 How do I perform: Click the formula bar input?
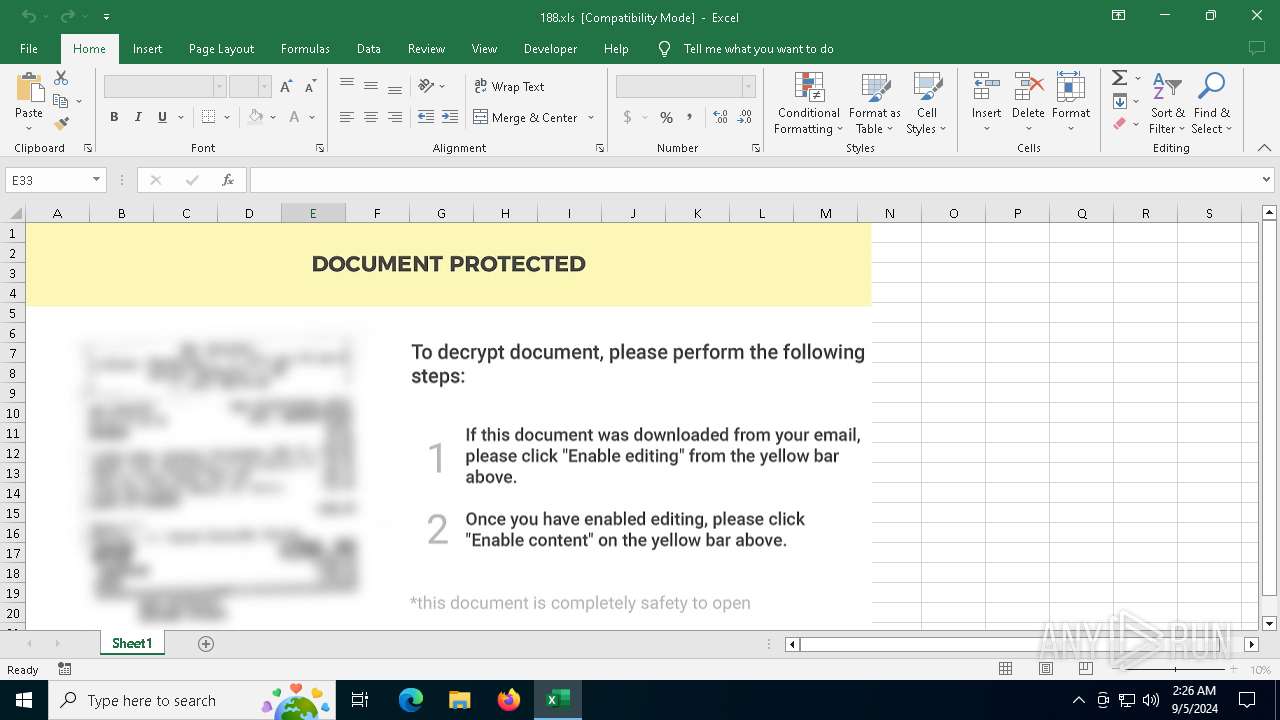[754, 180]
